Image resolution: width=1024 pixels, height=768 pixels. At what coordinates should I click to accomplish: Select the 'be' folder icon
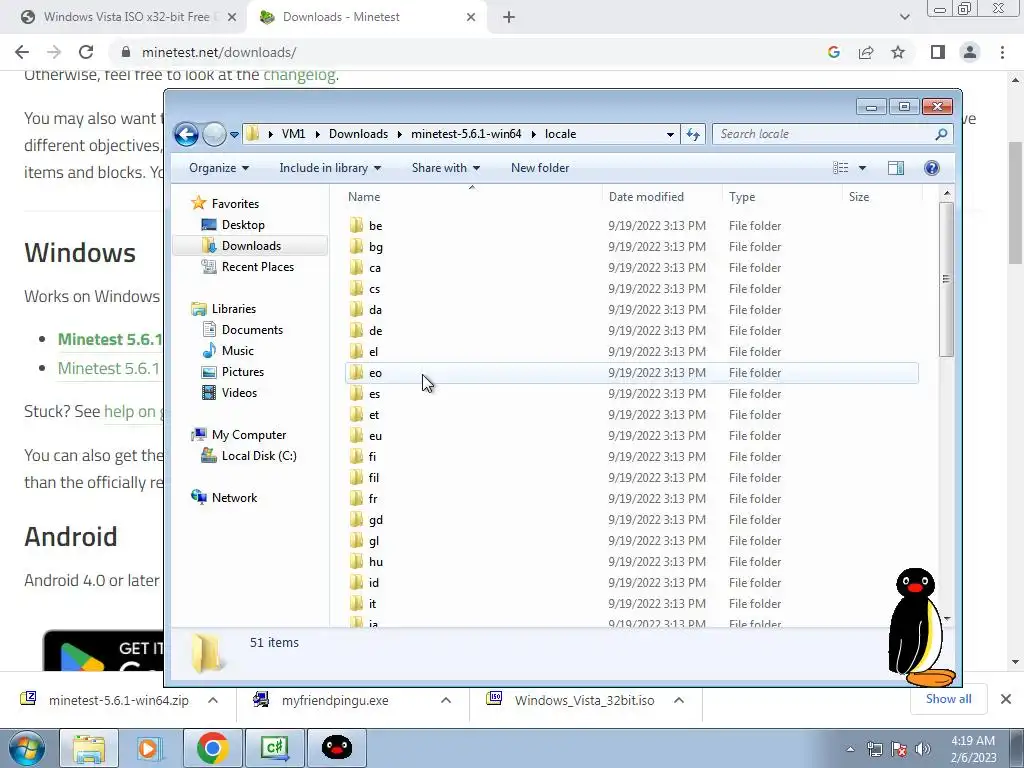(356, 225)
